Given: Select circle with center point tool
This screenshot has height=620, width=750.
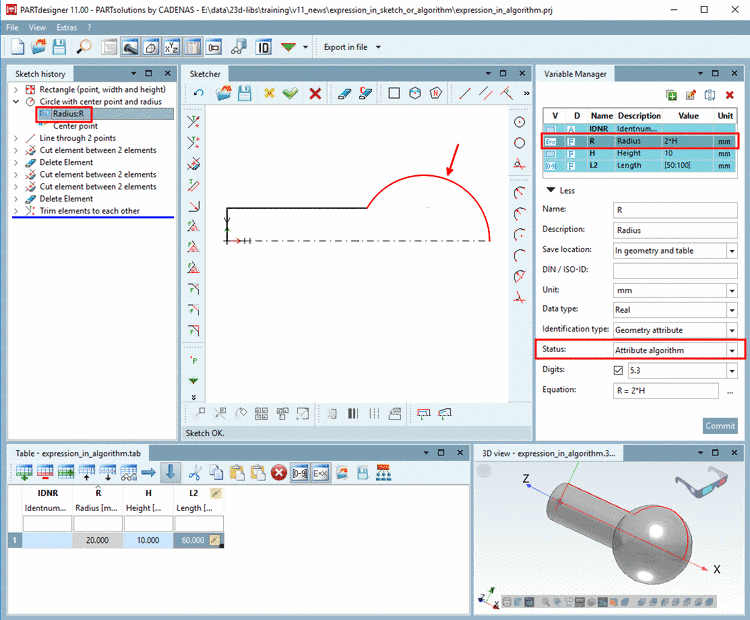Looking at the screenshot, I should pos(519,122).
